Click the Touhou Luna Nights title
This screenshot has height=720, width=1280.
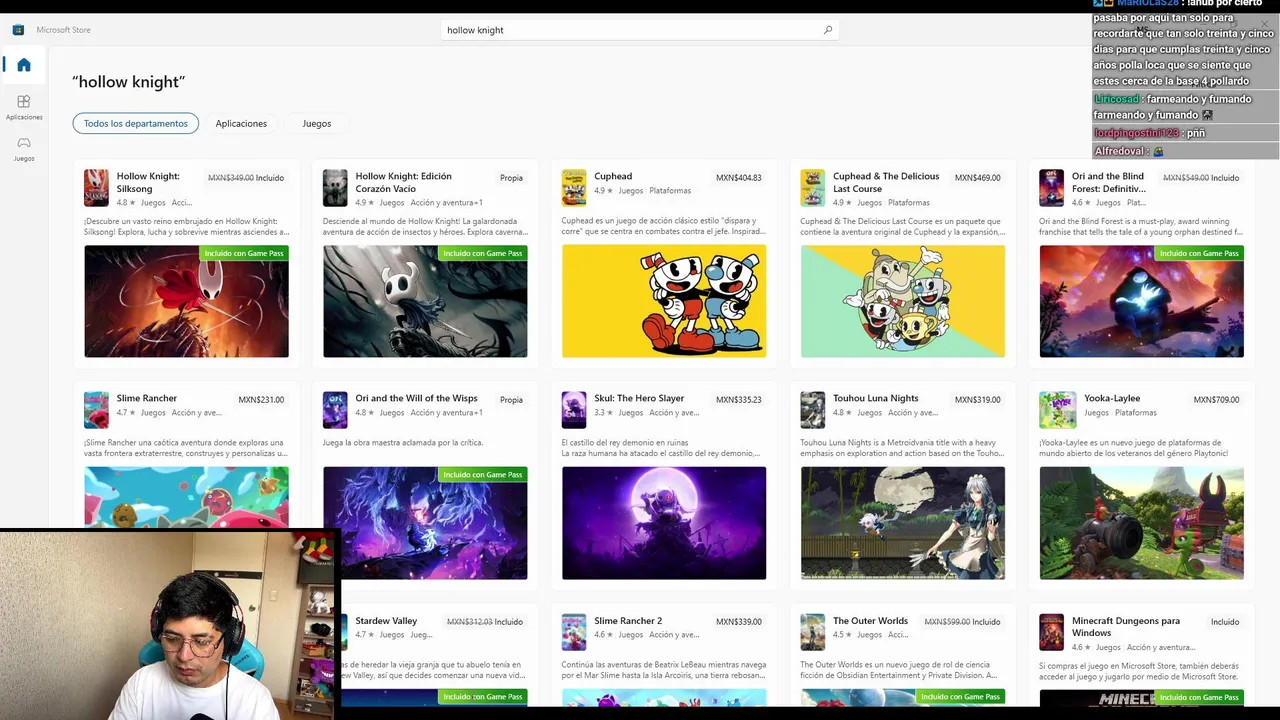click(x=876, y=398)
